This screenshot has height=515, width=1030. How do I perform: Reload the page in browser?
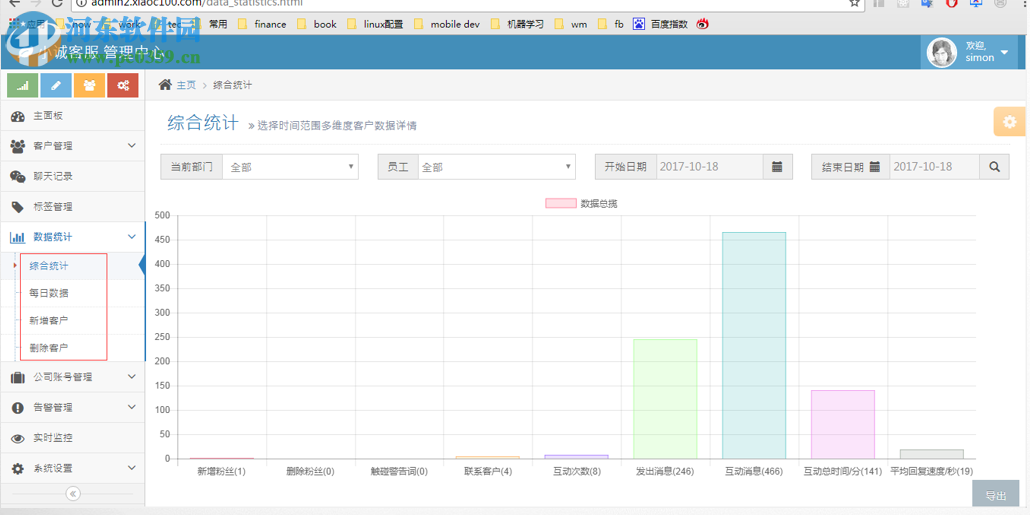click(x=56, y=3)
